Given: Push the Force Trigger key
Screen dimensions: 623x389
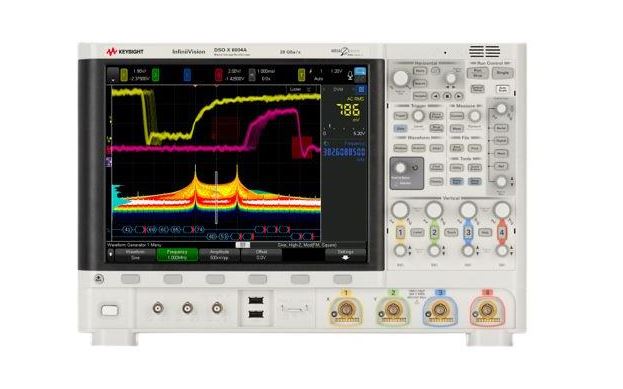Looking at the screenshot, I should pyautogui.click(x=436, y=116).
